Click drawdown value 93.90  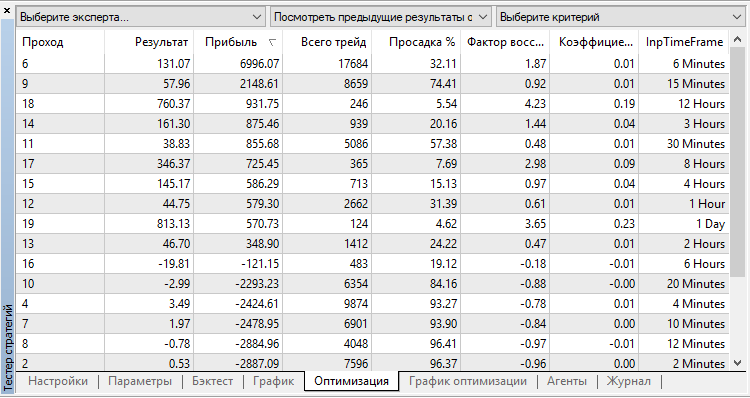(x=443, y=324)
